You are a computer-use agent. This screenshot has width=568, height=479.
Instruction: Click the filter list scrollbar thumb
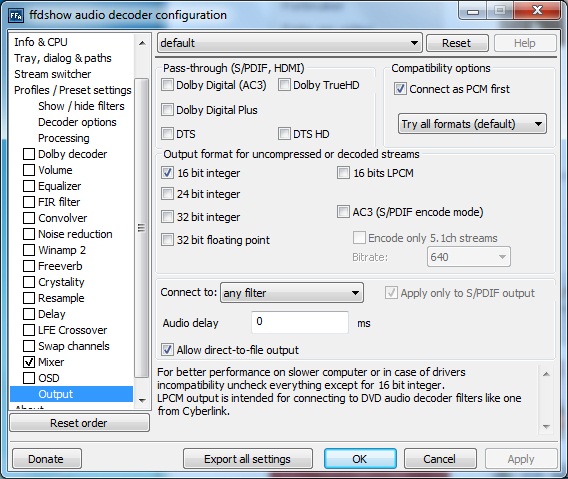coord(142,228)
